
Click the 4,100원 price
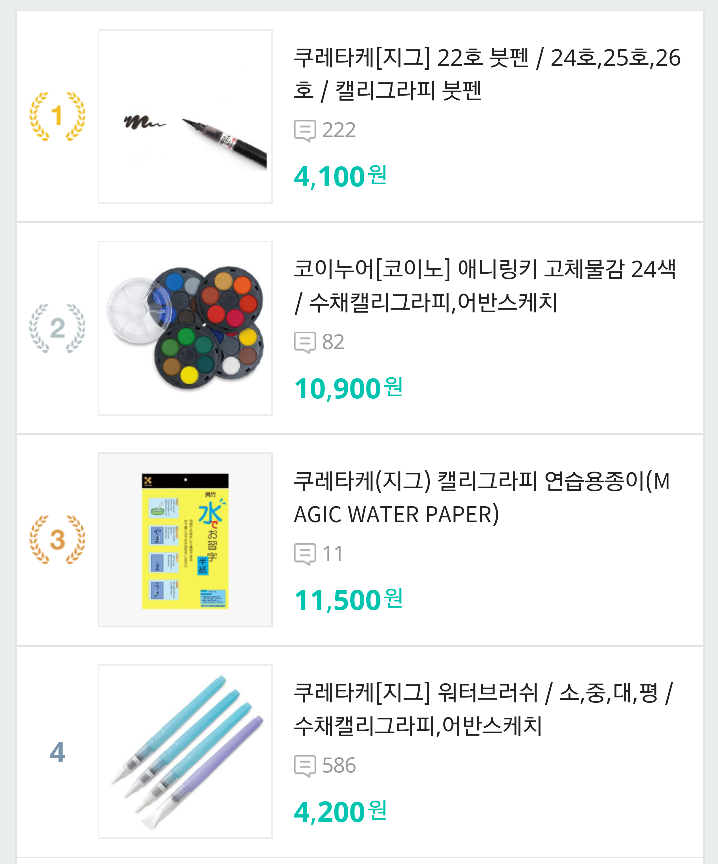pyautogui.click(x=340, y=176)
